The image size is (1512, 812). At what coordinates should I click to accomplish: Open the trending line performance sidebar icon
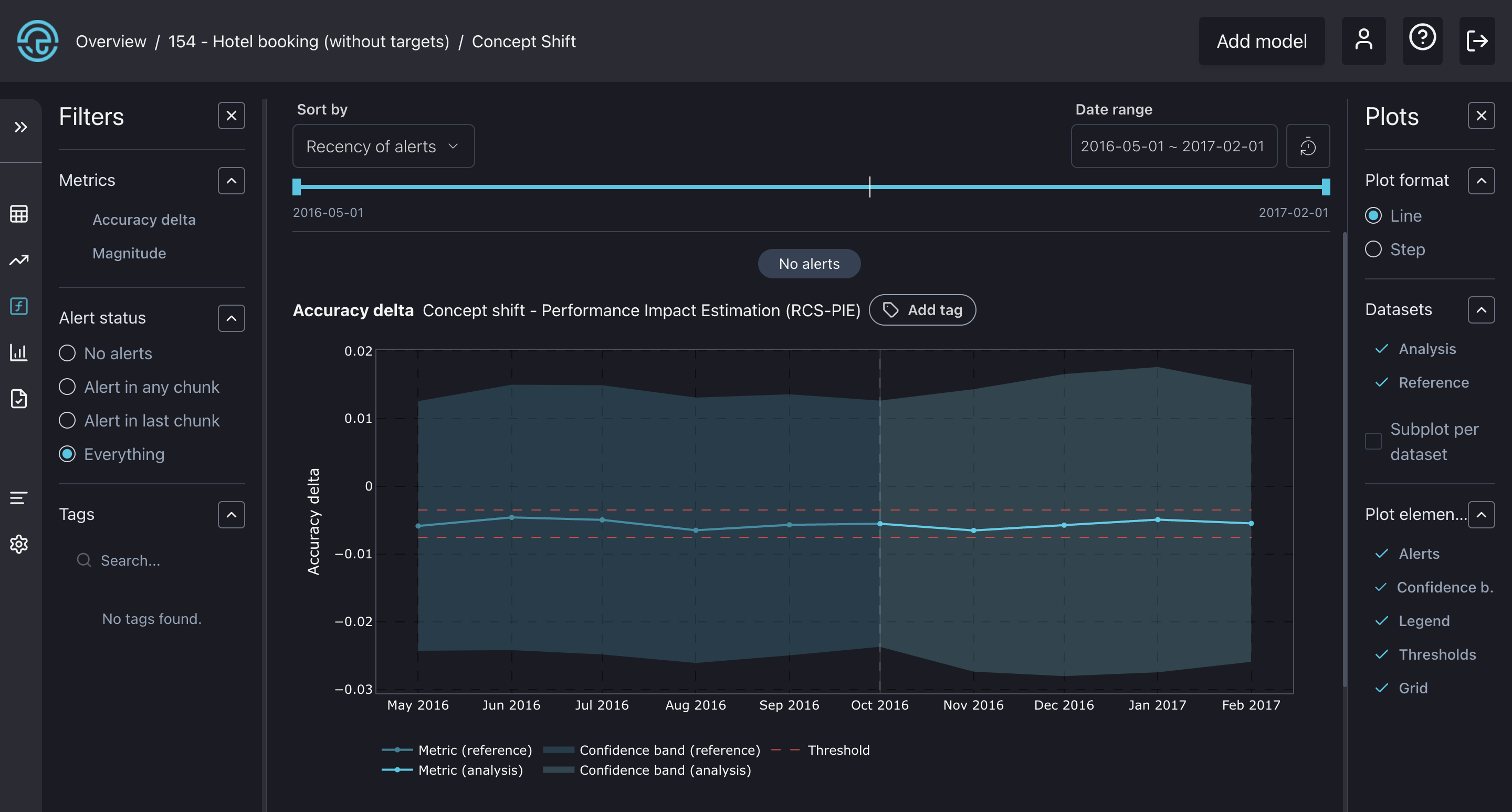pos(19,259)
